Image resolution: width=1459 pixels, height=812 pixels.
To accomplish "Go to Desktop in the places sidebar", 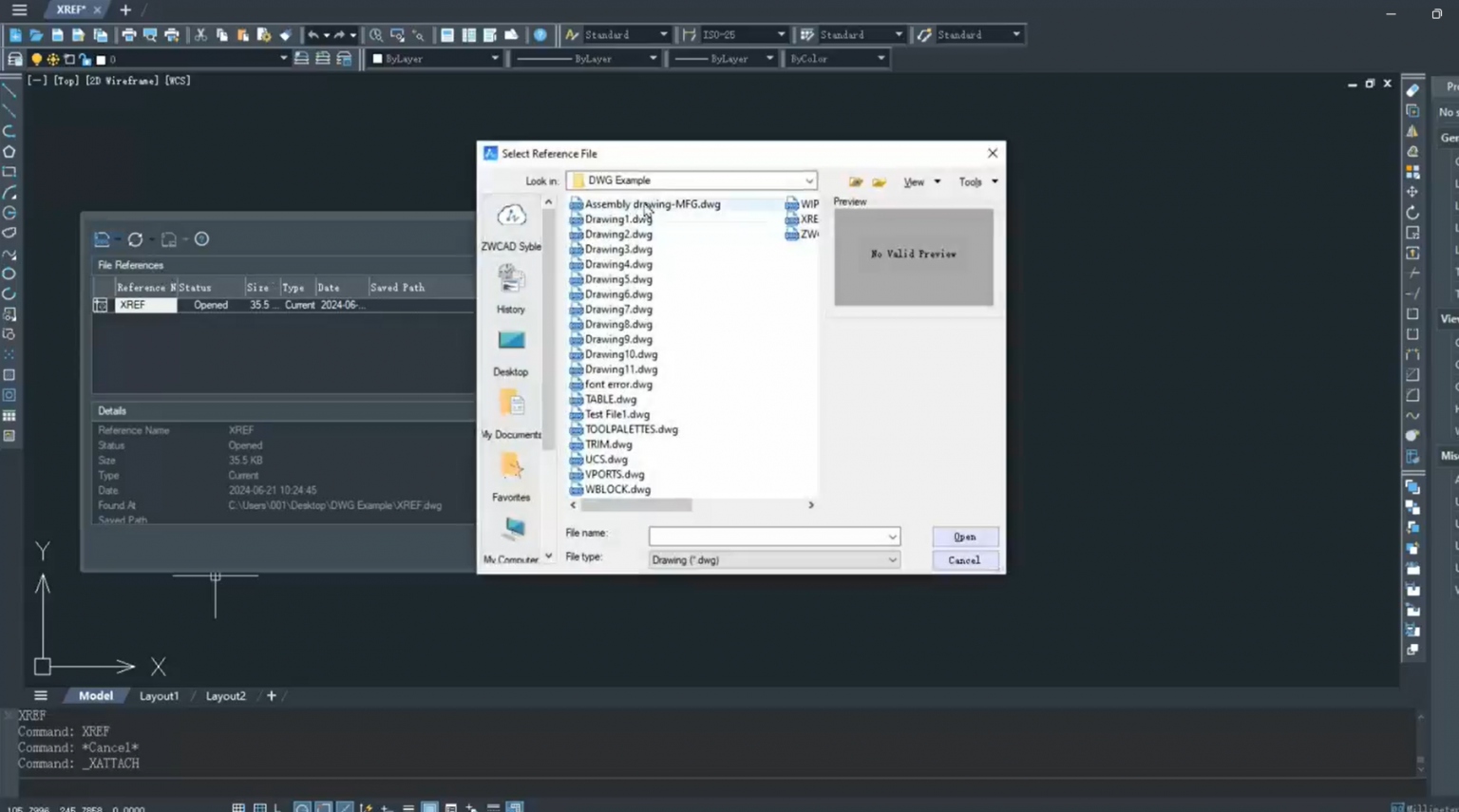I will point(511,342).
